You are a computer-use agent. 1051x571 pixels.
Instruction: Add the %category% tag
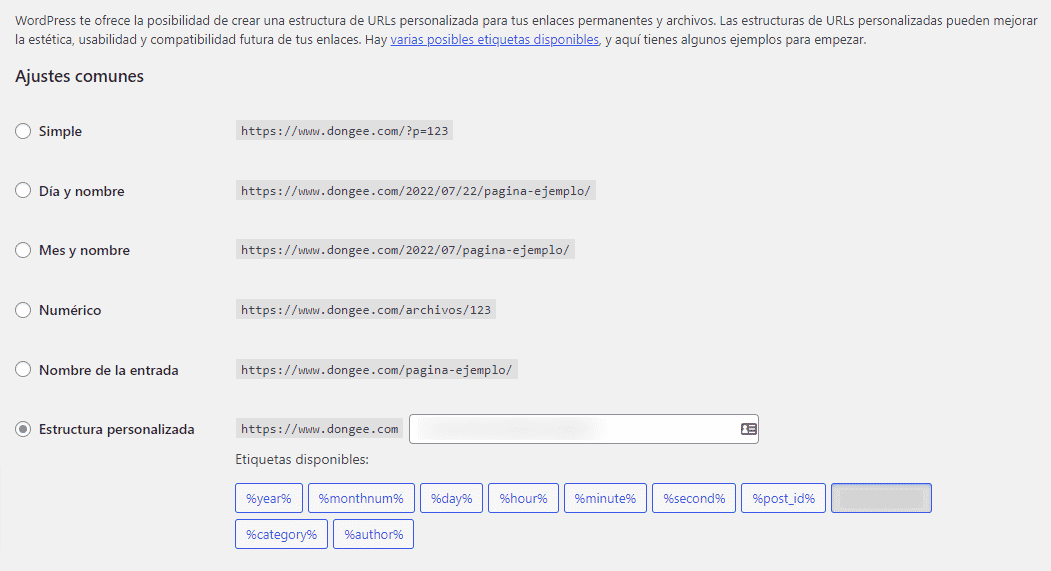(282, 534)
